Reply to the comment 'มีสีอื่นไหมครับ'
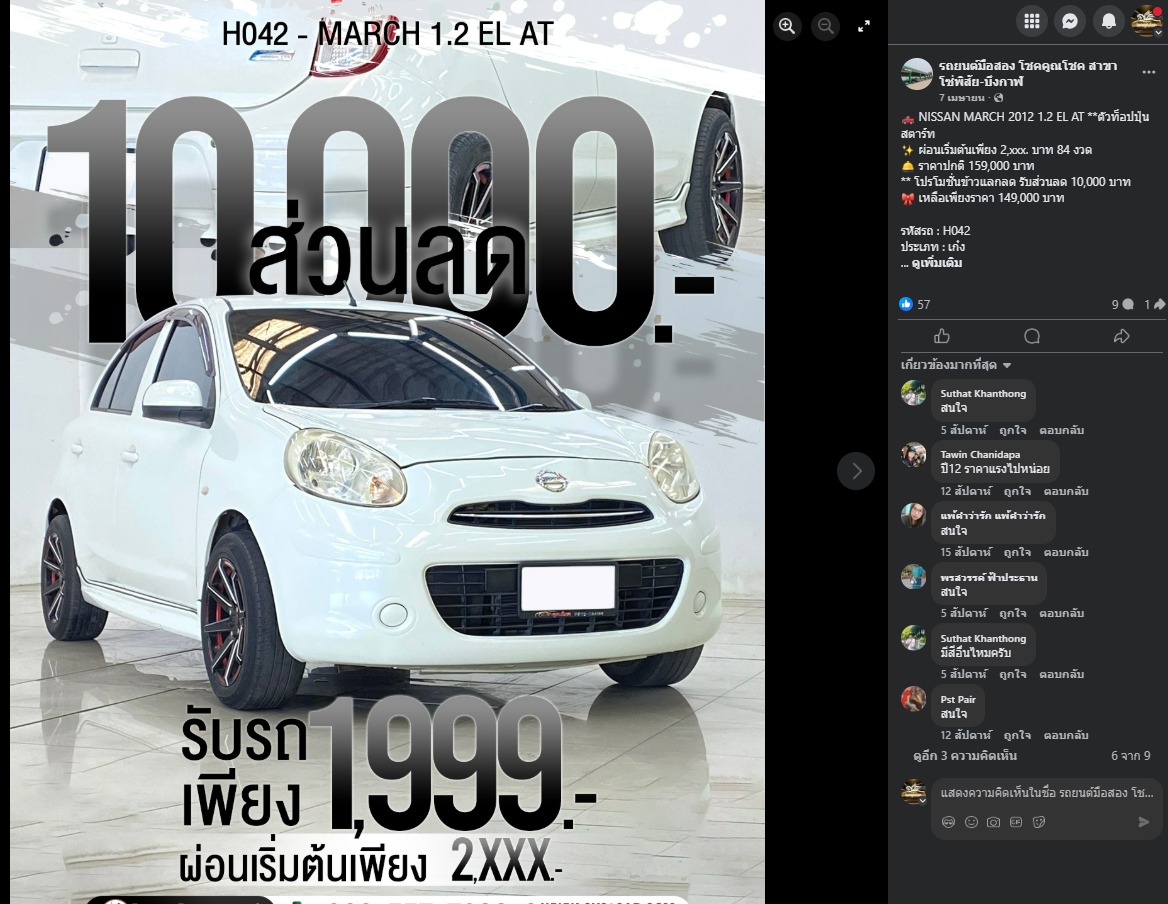1168x904 pixels. [1061, 675]
